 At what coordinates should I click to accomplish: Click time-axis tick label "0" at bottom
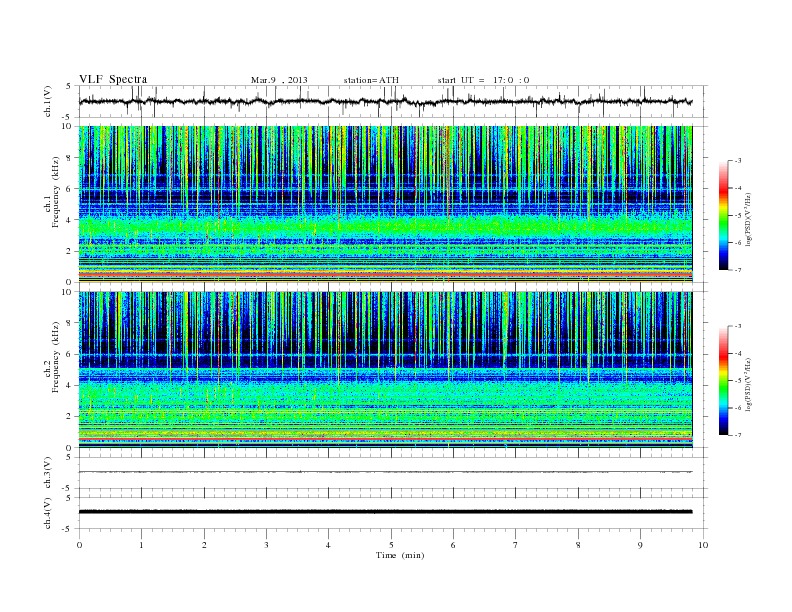(x=79, y=545)
